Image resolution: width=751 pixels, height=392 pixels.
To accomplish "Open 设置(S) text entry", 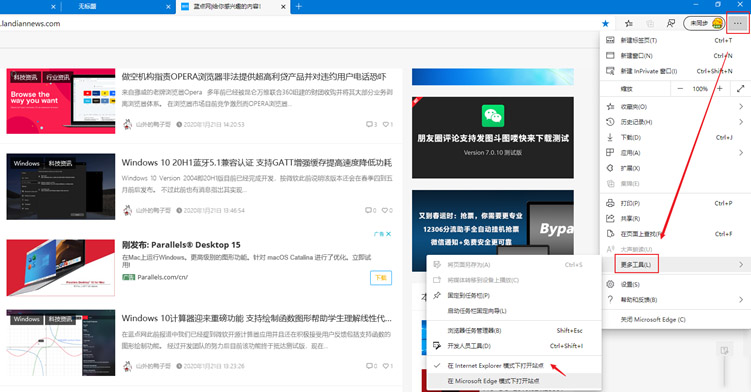I will click(630, 285).
